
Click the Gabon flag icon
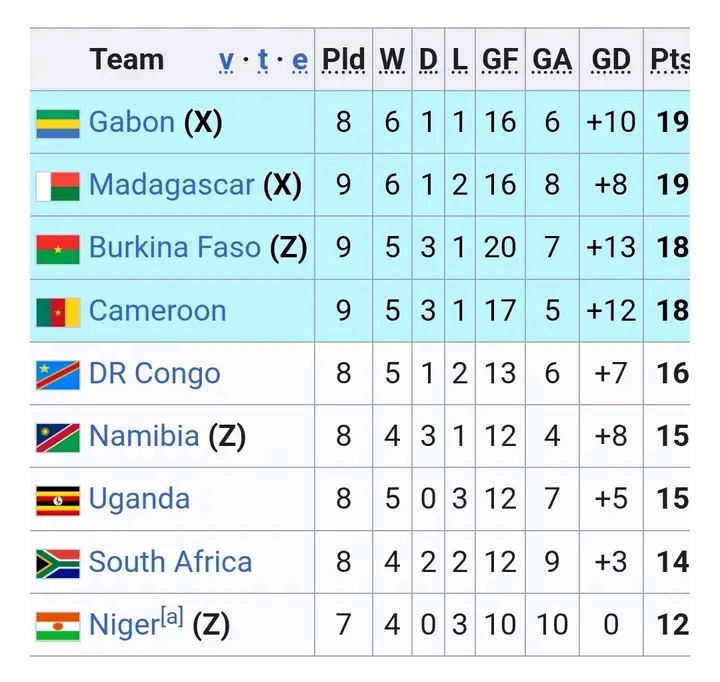[x=58, y=123]
